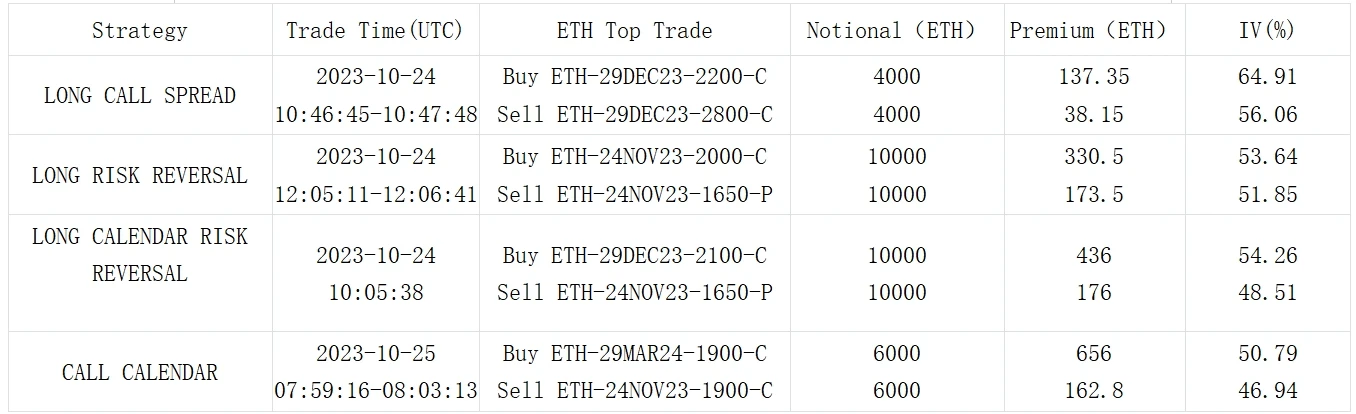Select the Notional (ETH) column header
Image resolution: width=1356 pixels, height=414 pixels.
[891, 31]
